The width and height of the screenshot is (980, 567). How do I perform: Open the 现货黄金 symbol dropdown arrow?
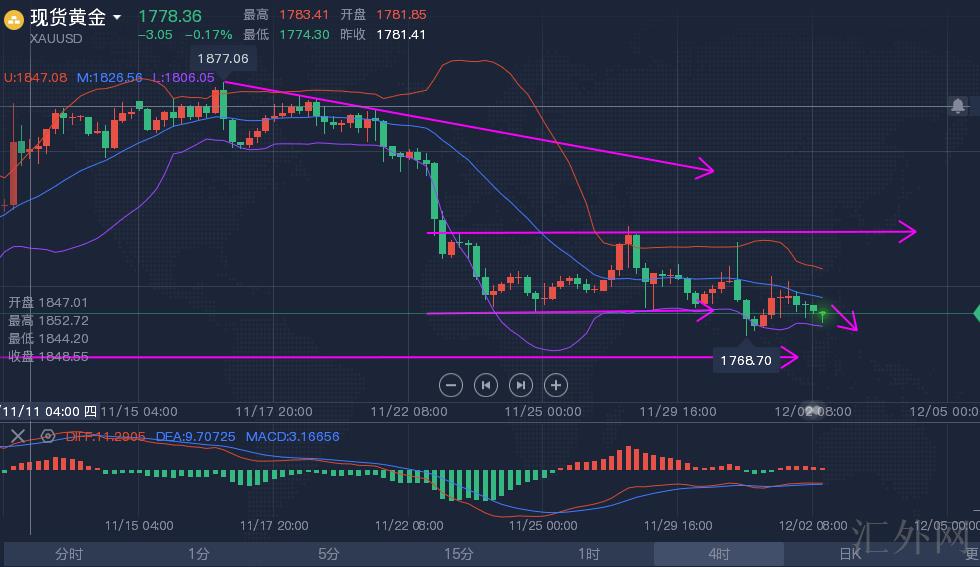(x=116, y=18)
